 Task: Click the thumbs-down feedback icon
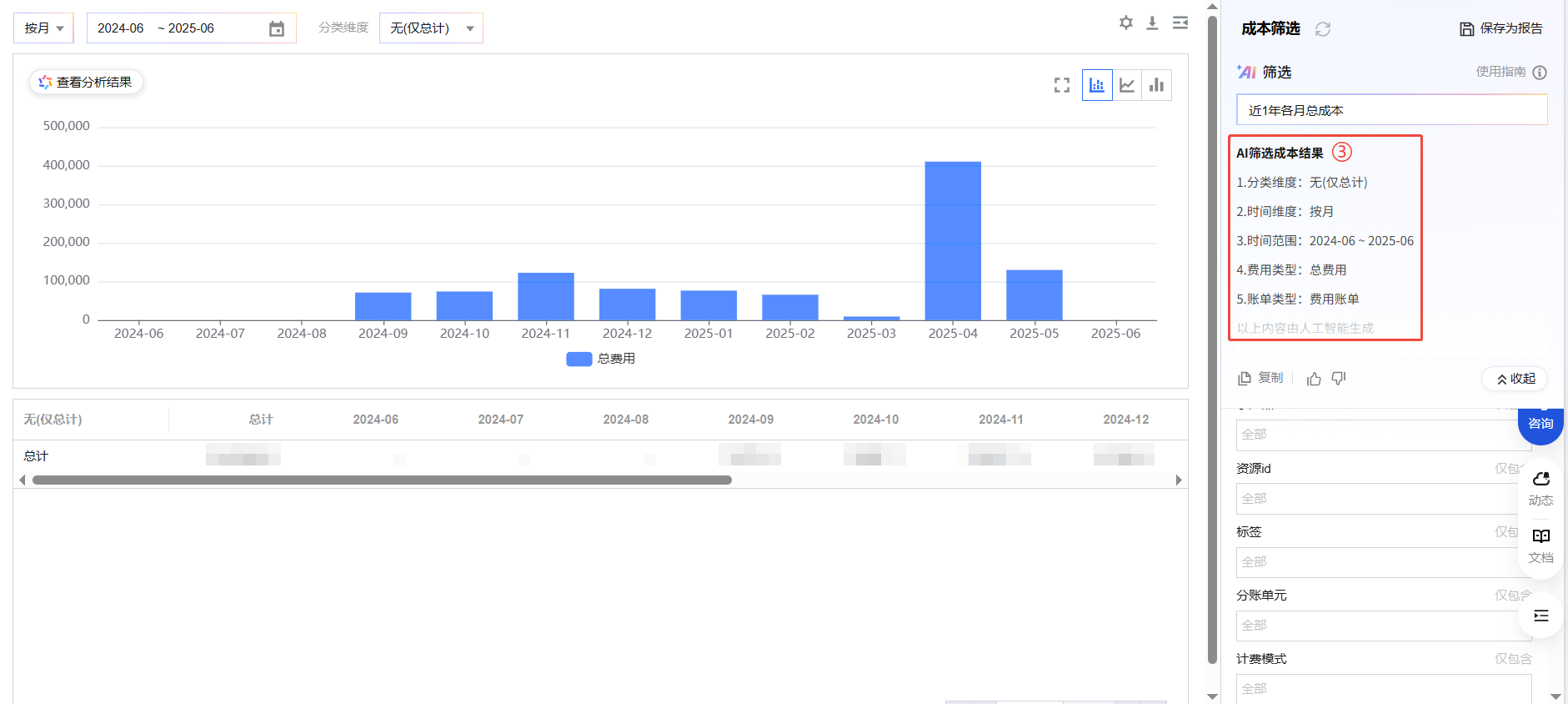point(1339,379)
